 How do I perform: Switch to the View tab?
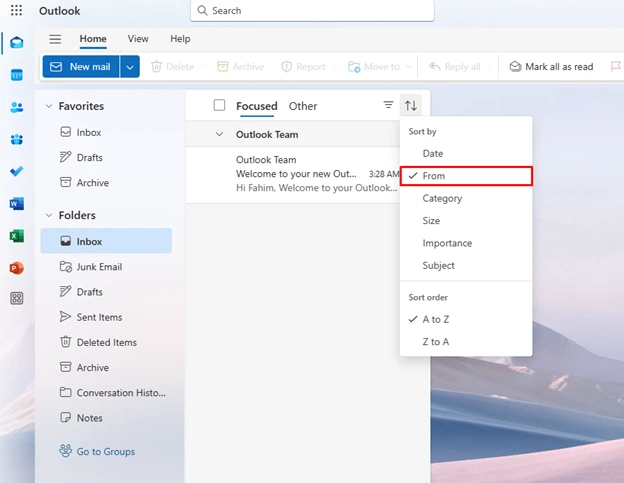click(x=138, y=39)
